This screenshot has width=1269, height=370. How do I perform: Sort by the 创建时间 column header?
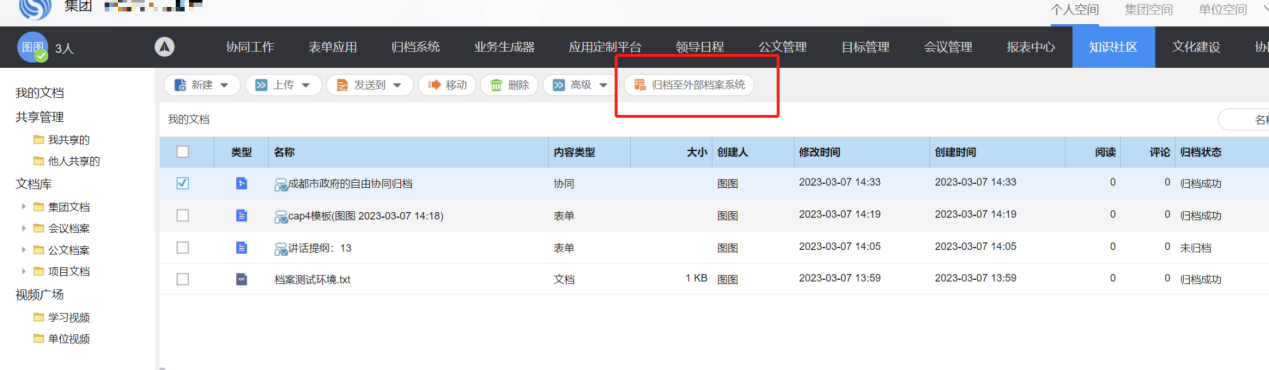point(955,152)
